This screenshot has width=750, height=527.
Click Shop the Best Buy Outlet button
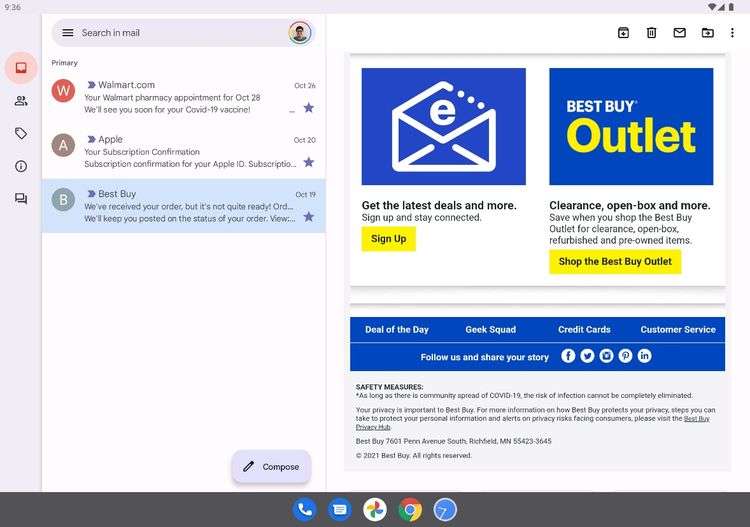[x=615, y=262]
